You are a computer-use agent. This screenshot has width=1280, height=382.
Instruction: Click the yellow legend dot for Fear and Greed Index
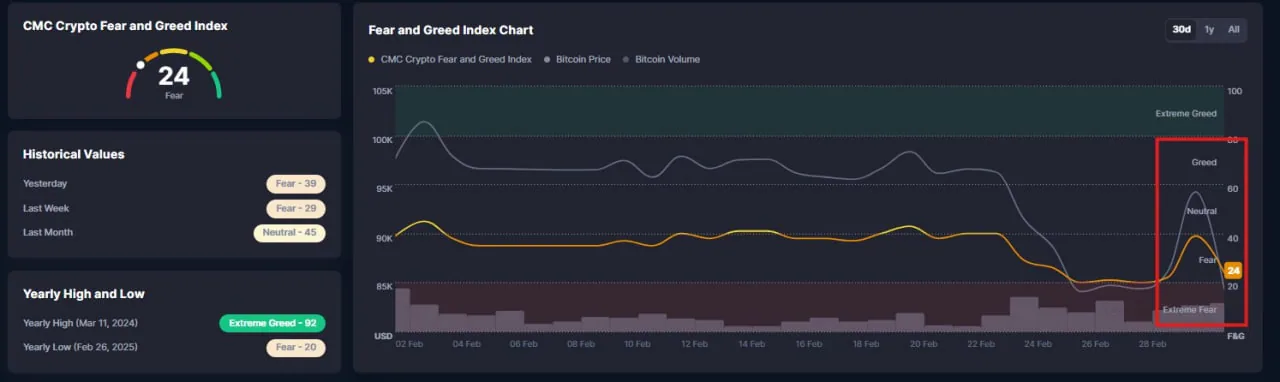point(373,60)
